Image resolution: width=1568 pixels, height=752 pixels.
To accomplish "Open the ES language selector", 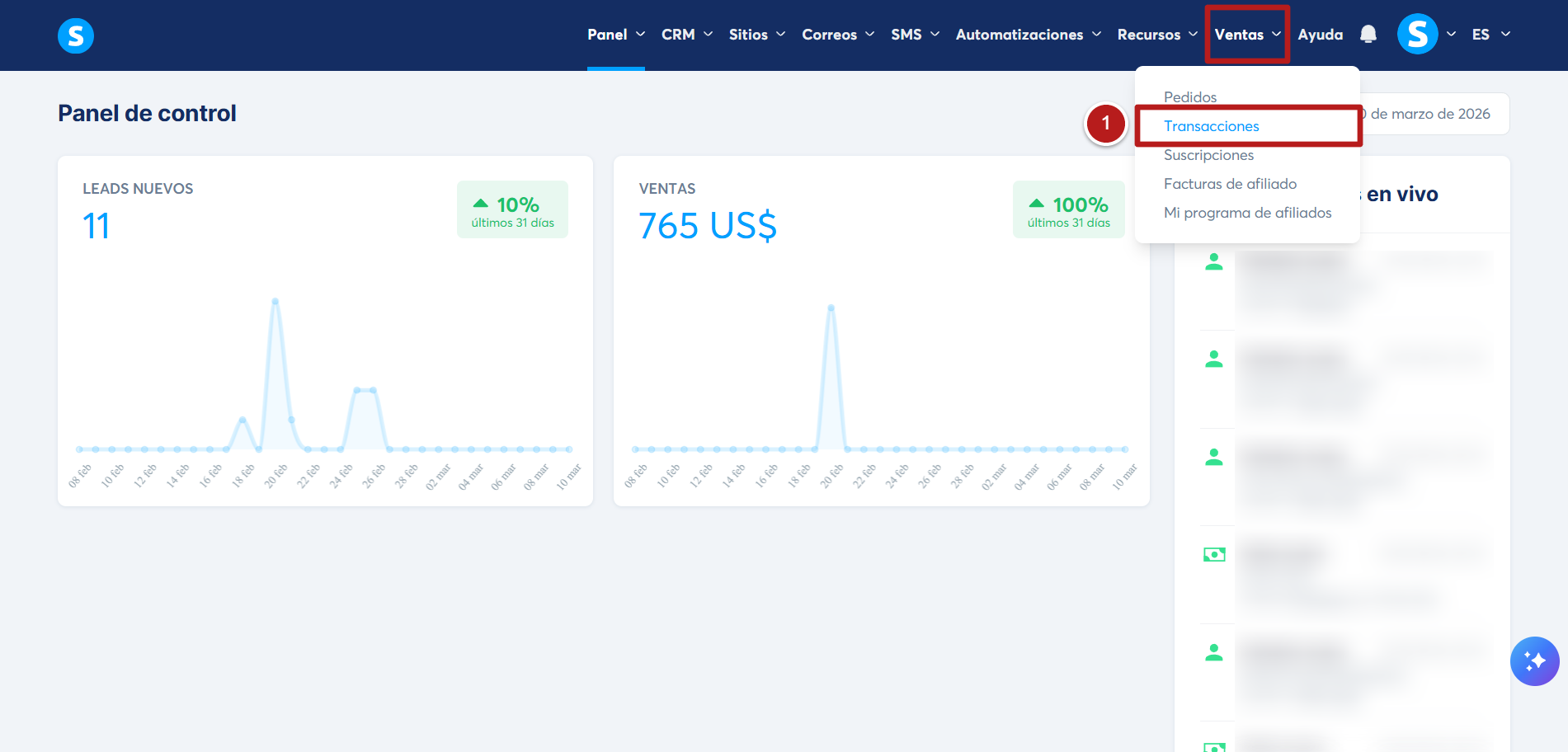I will point(1490,35).
